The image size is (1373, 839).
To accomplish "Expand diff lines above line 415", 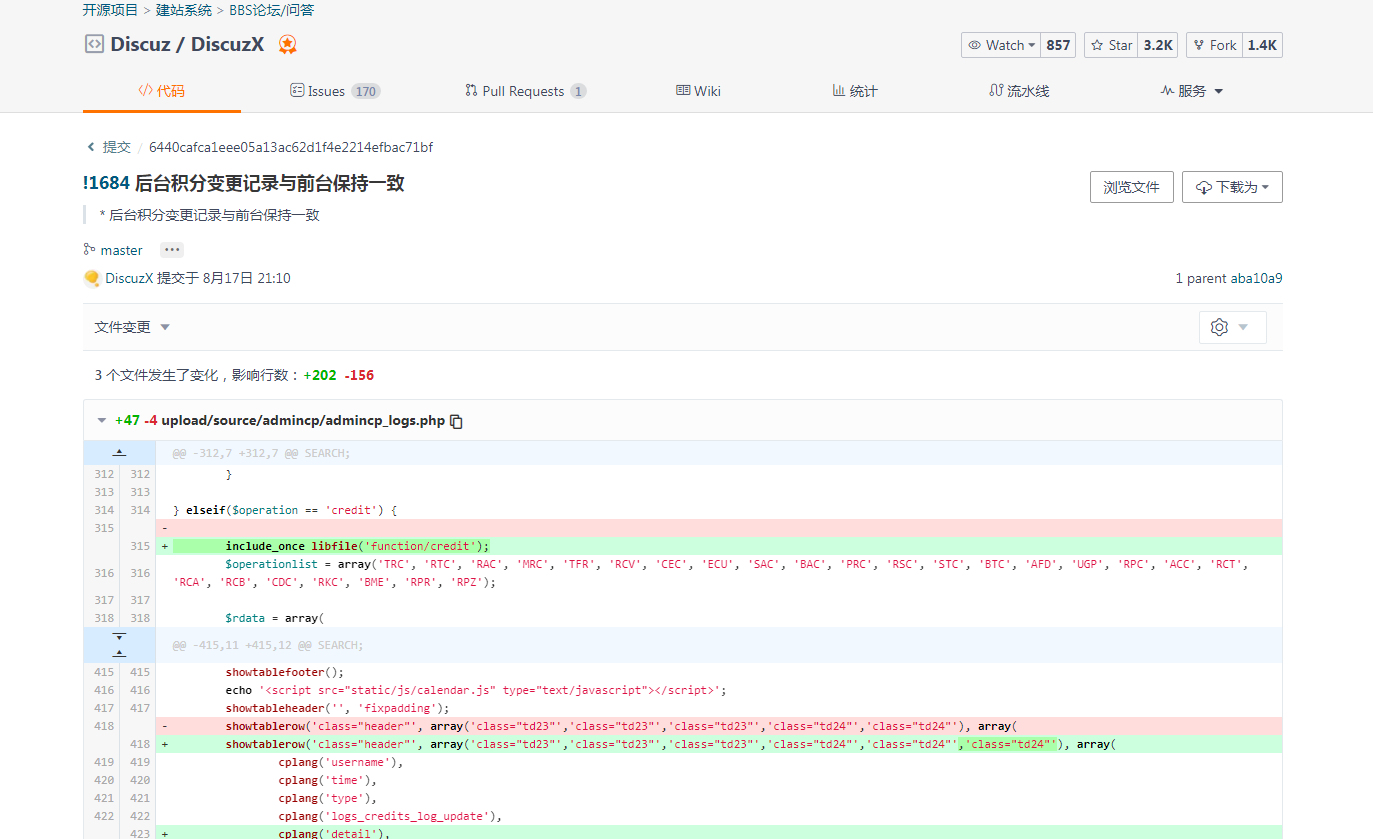I will [119, 653].
